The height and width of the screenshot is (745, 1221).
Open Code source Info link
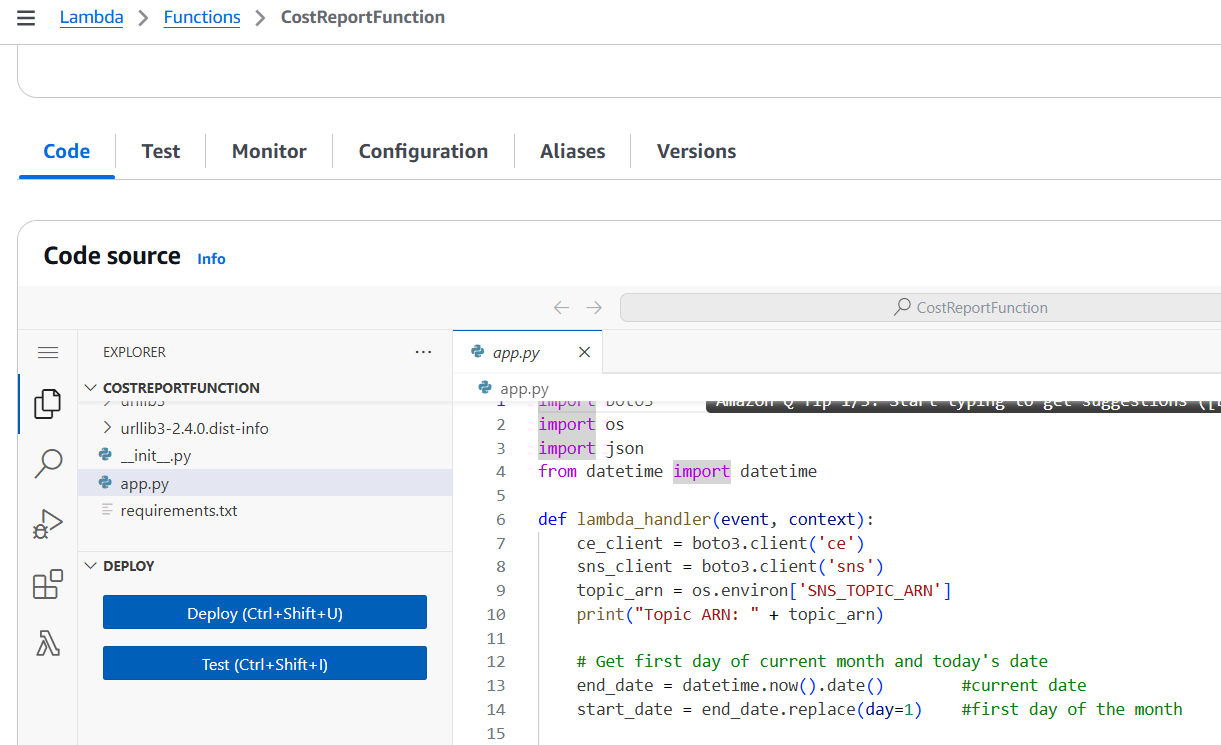[x=211, y=259]
